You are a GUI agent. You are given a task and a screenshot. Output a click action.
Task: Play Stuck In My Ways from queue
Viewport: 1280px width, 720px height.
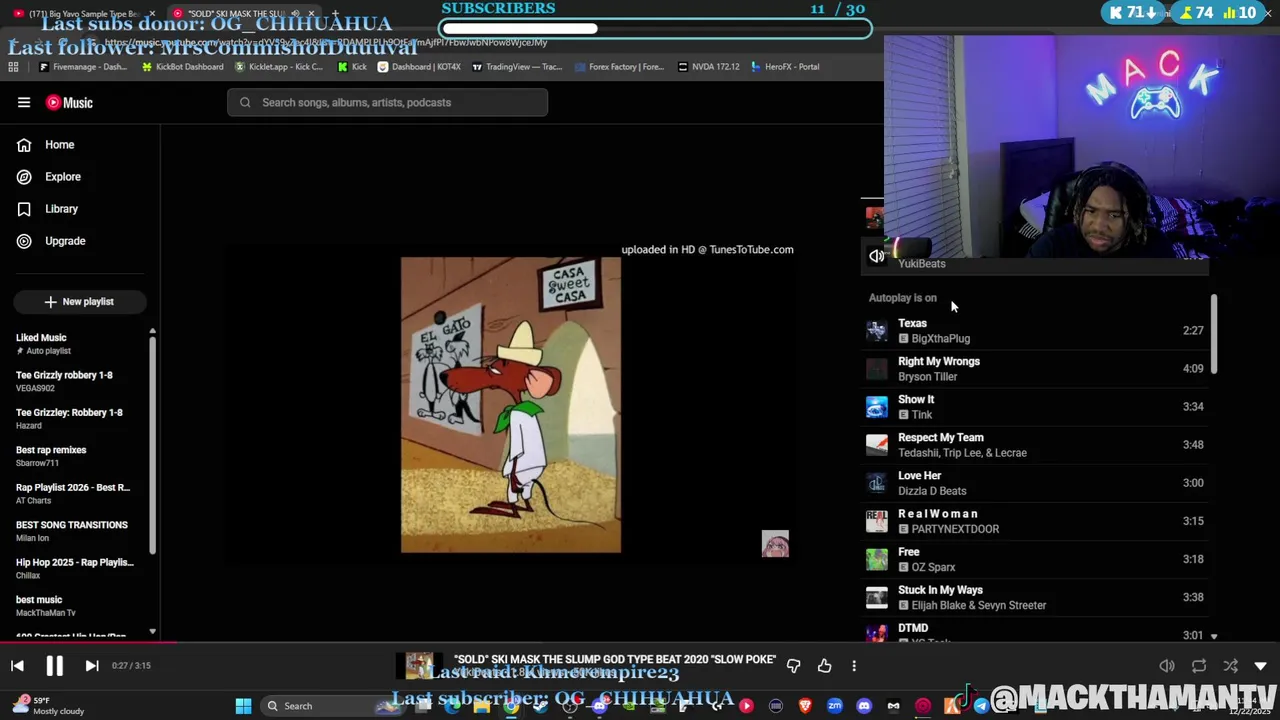click(1035, 597)
